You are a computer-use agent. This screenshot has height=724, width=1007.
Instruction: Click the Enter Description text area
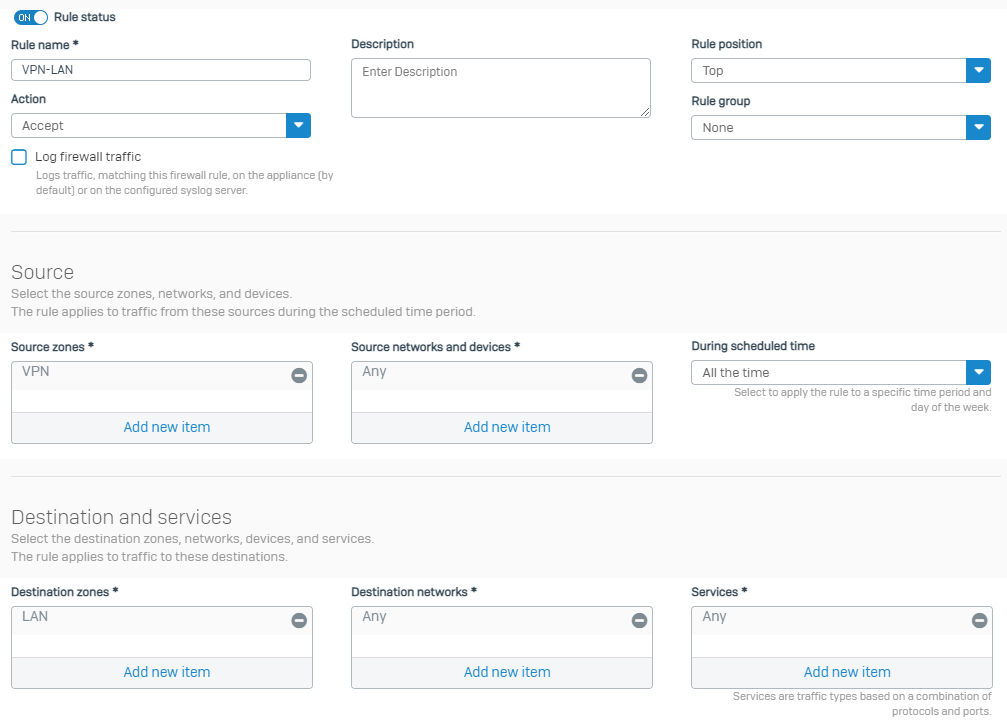(x=500, y=88)
